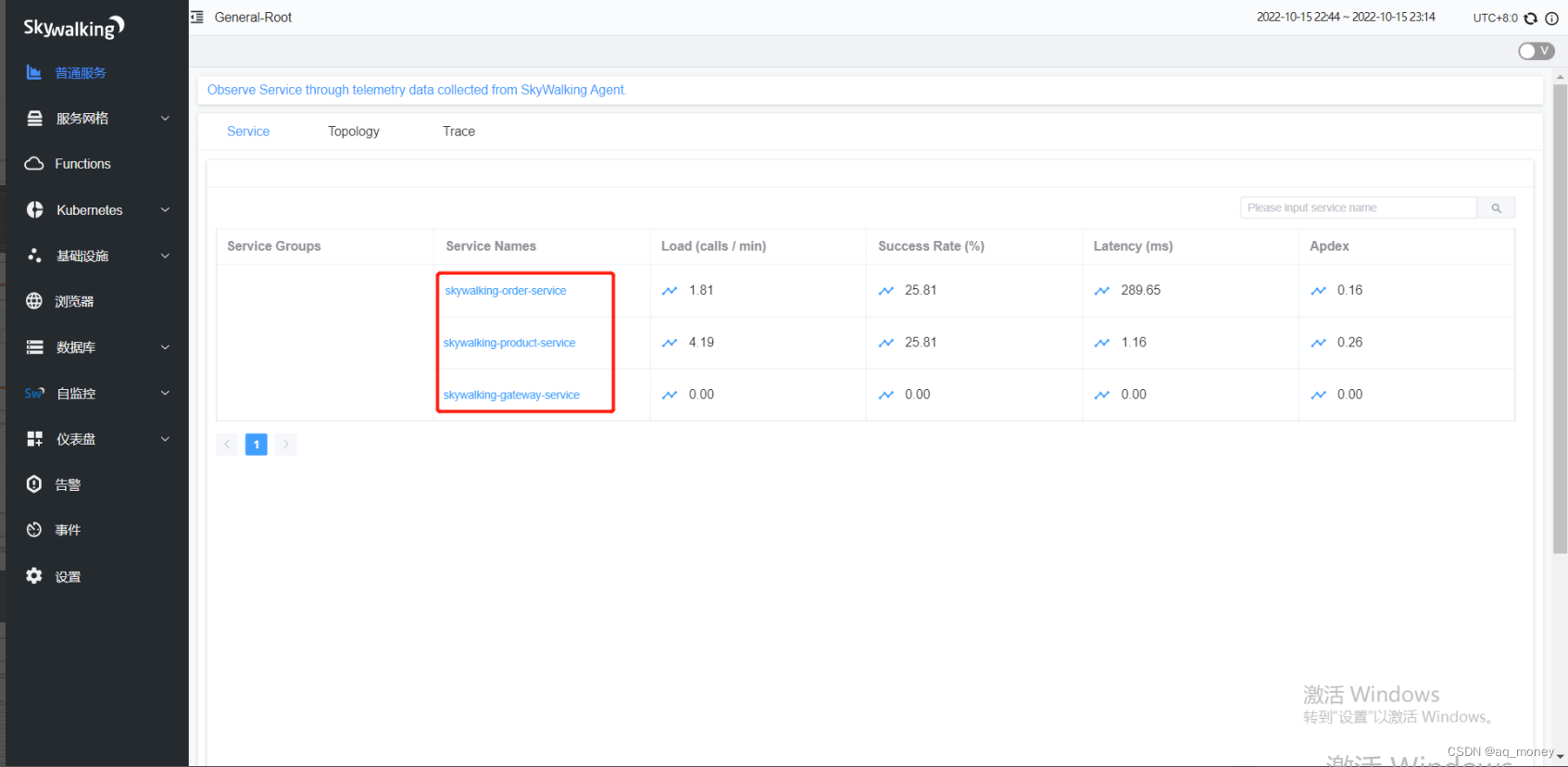Click the refresh reload icon at top right

click(1531, 18)
